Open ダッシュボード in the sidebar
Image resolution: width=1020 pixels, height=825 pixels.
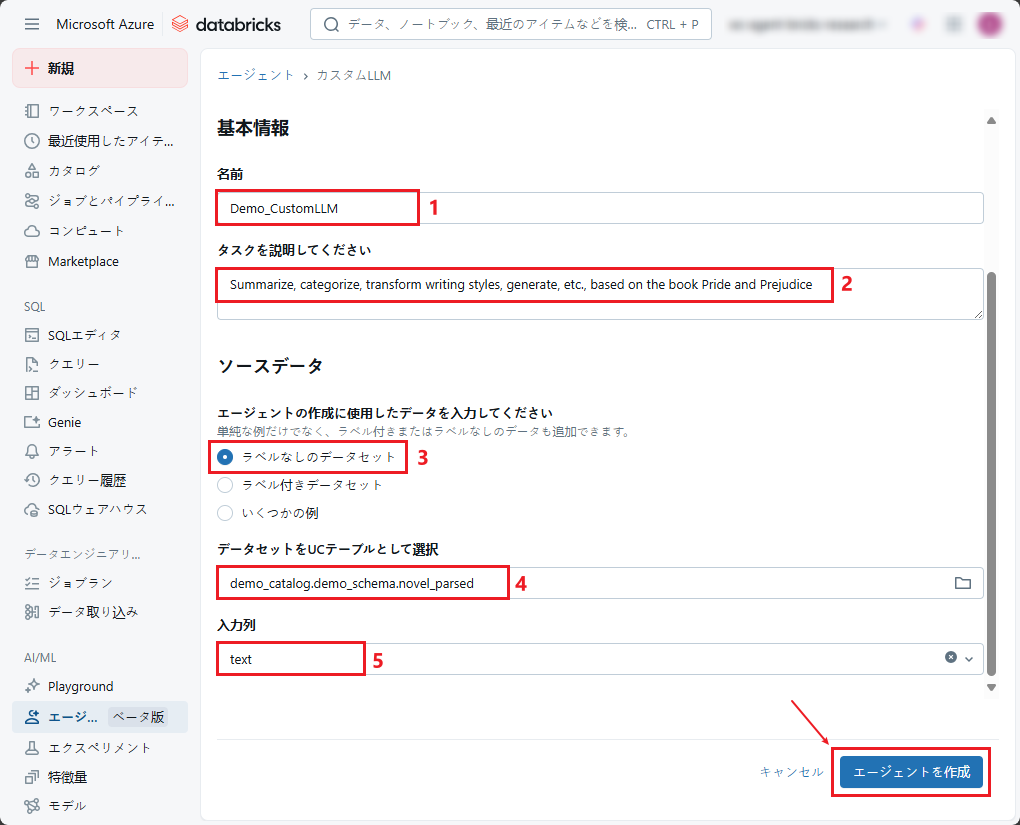click(x=93, y=393)
